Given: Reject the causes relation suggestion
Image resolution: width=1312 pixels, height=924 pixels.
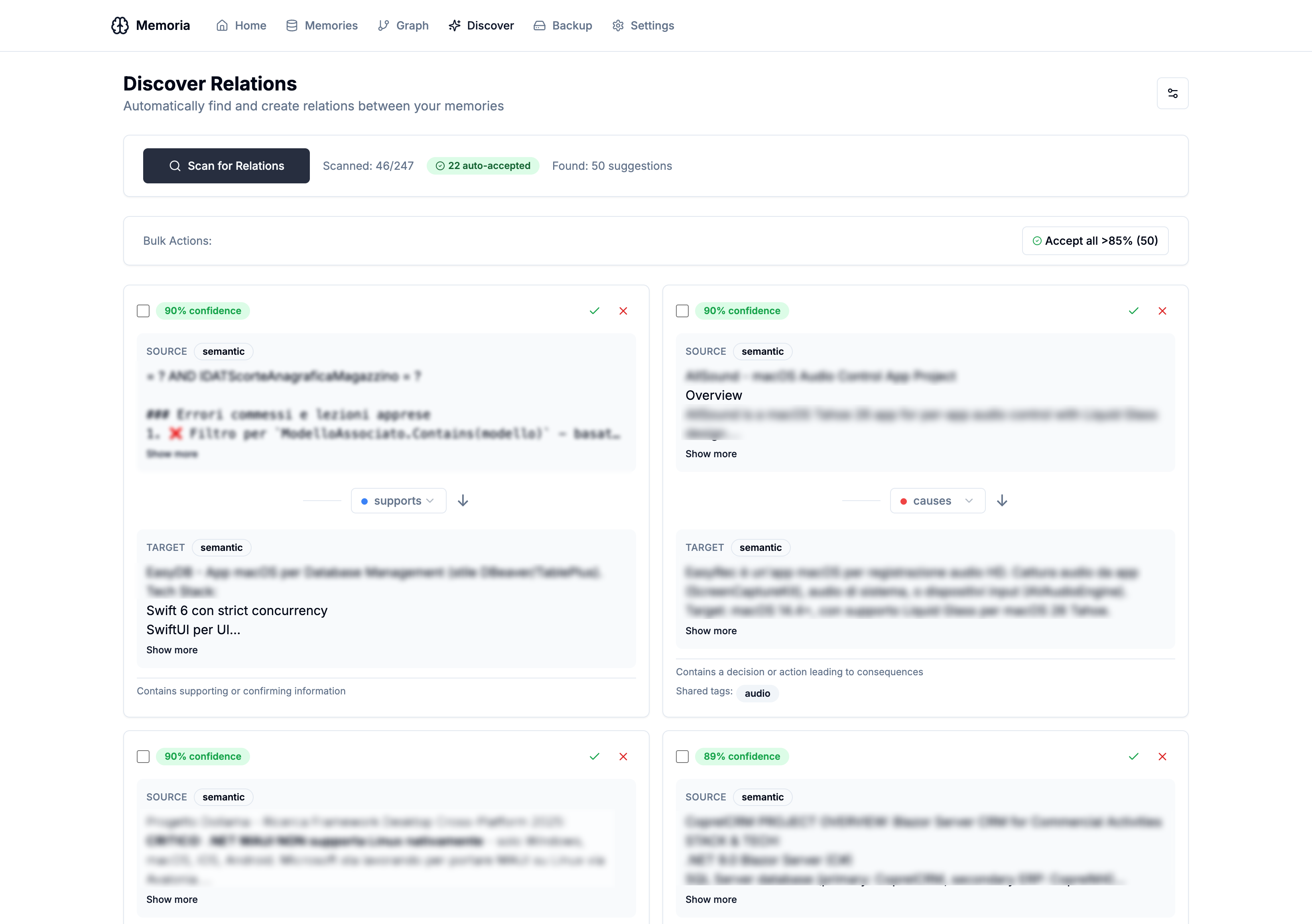Looking at the screenshot, I should (1162, 311).
